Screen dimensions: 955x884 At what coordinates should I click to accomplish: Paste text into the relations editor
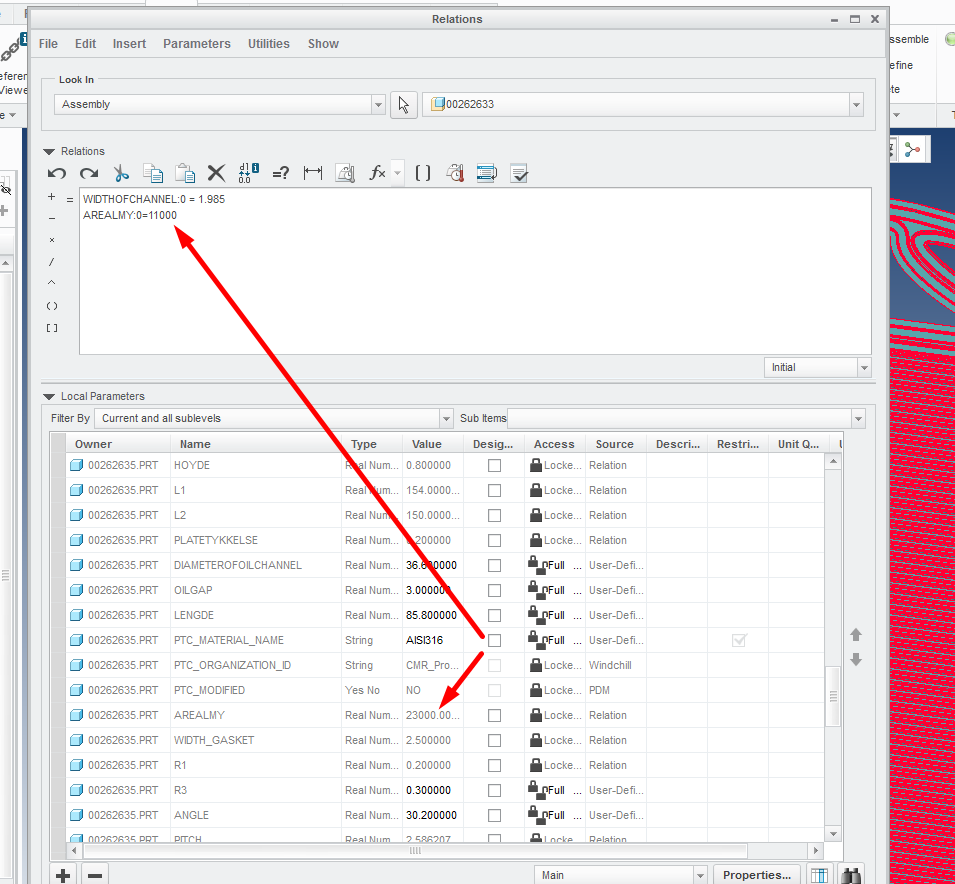coord(185,173)
